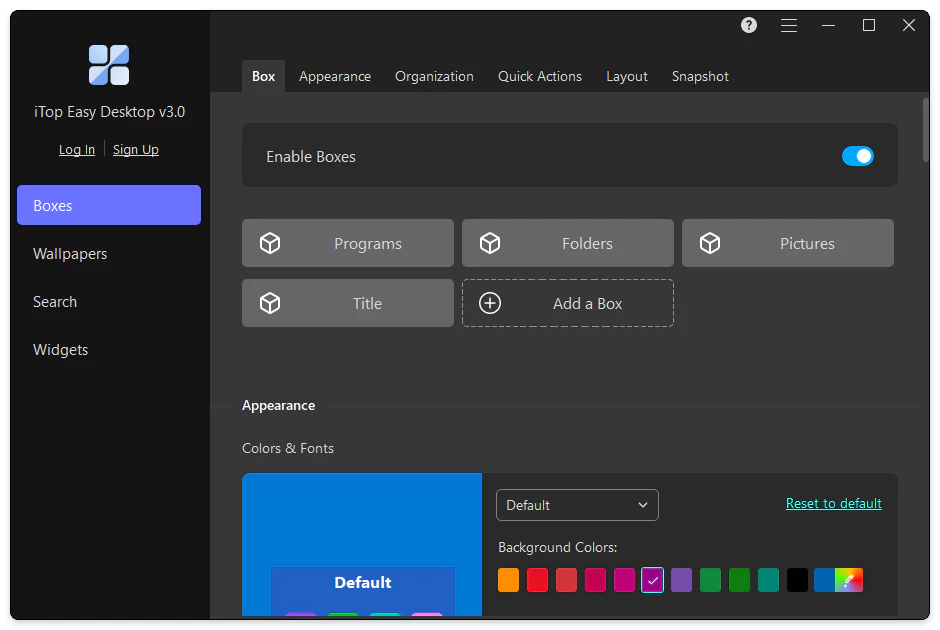Click the Title box icon
The width and height of the screenshot is (940, 630).
click(270, 303)
